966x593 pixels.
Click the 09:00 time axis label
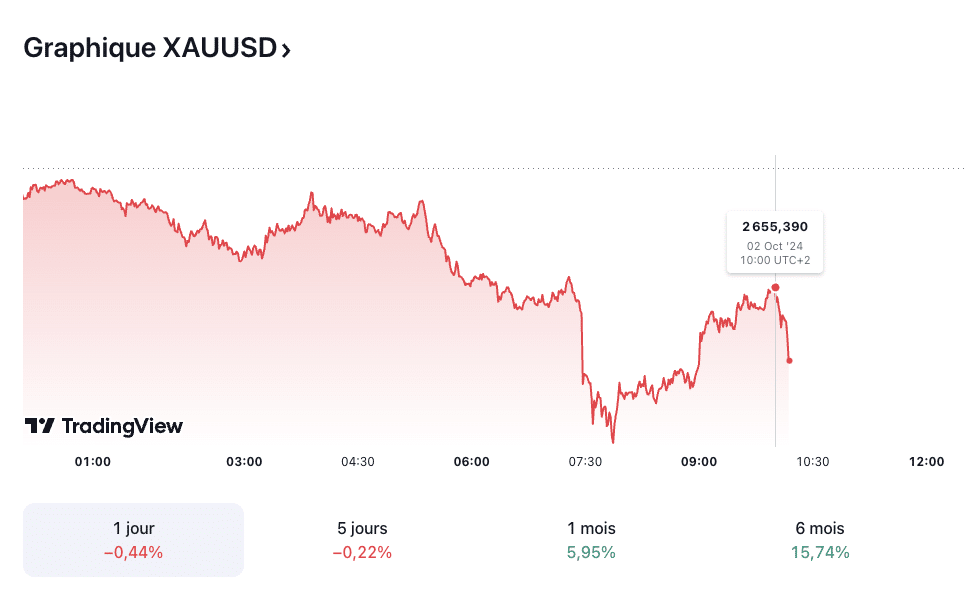click(699, 461)
